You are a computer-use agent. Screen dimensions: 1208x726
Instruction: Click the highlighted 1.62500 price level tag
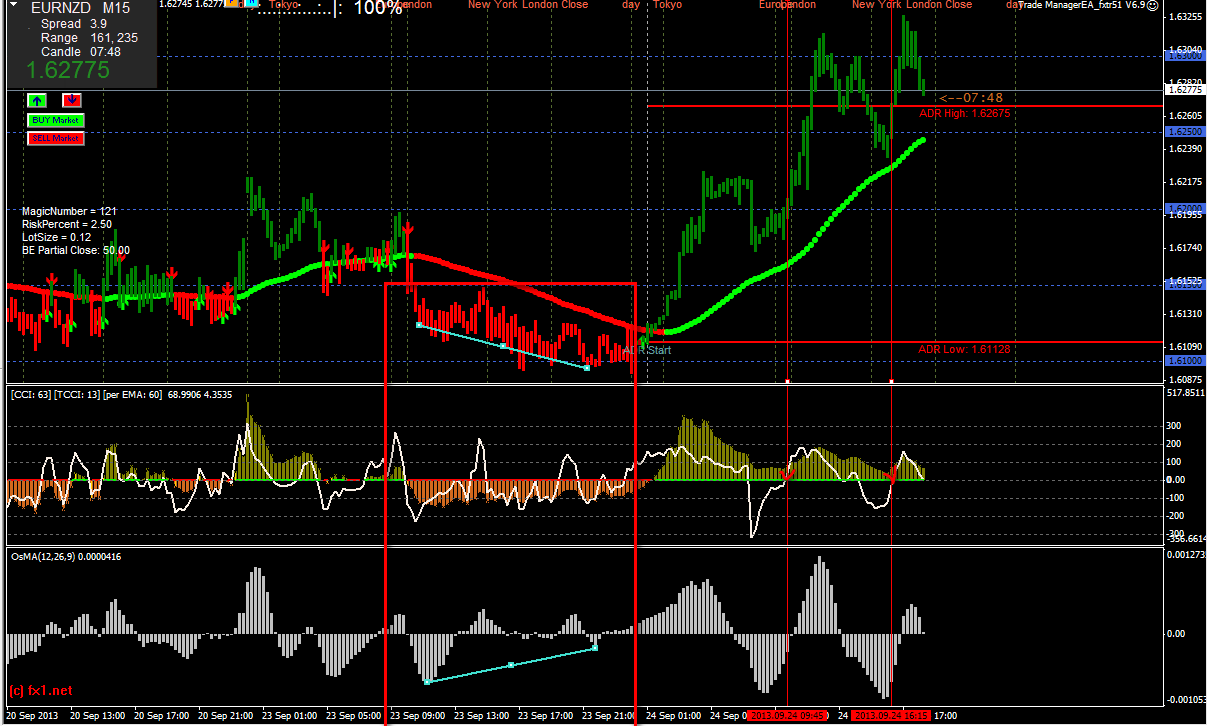[1185, 132]
